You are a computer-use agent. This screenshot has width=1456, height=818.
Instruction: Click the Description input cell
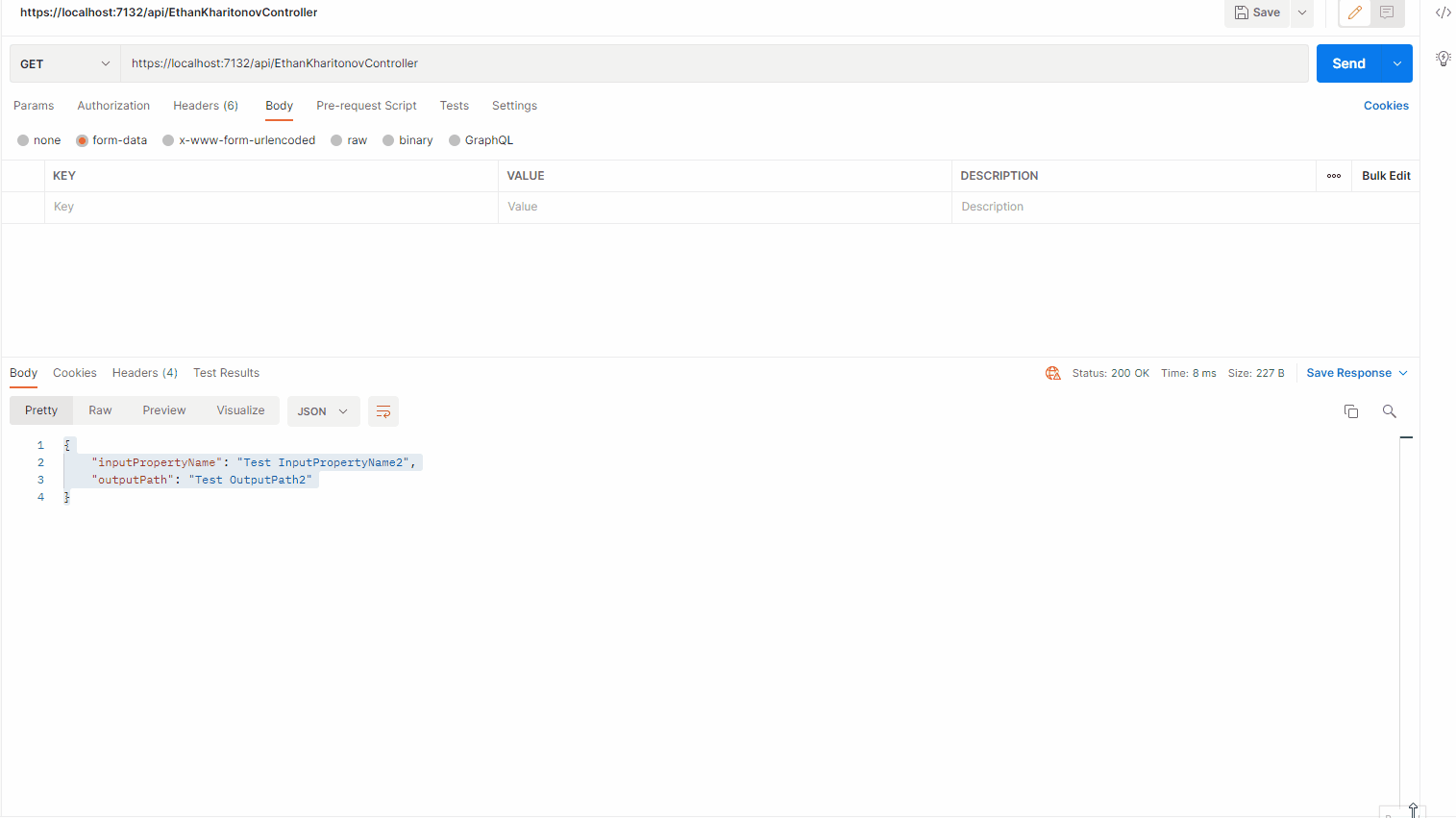coord(1185,207)
